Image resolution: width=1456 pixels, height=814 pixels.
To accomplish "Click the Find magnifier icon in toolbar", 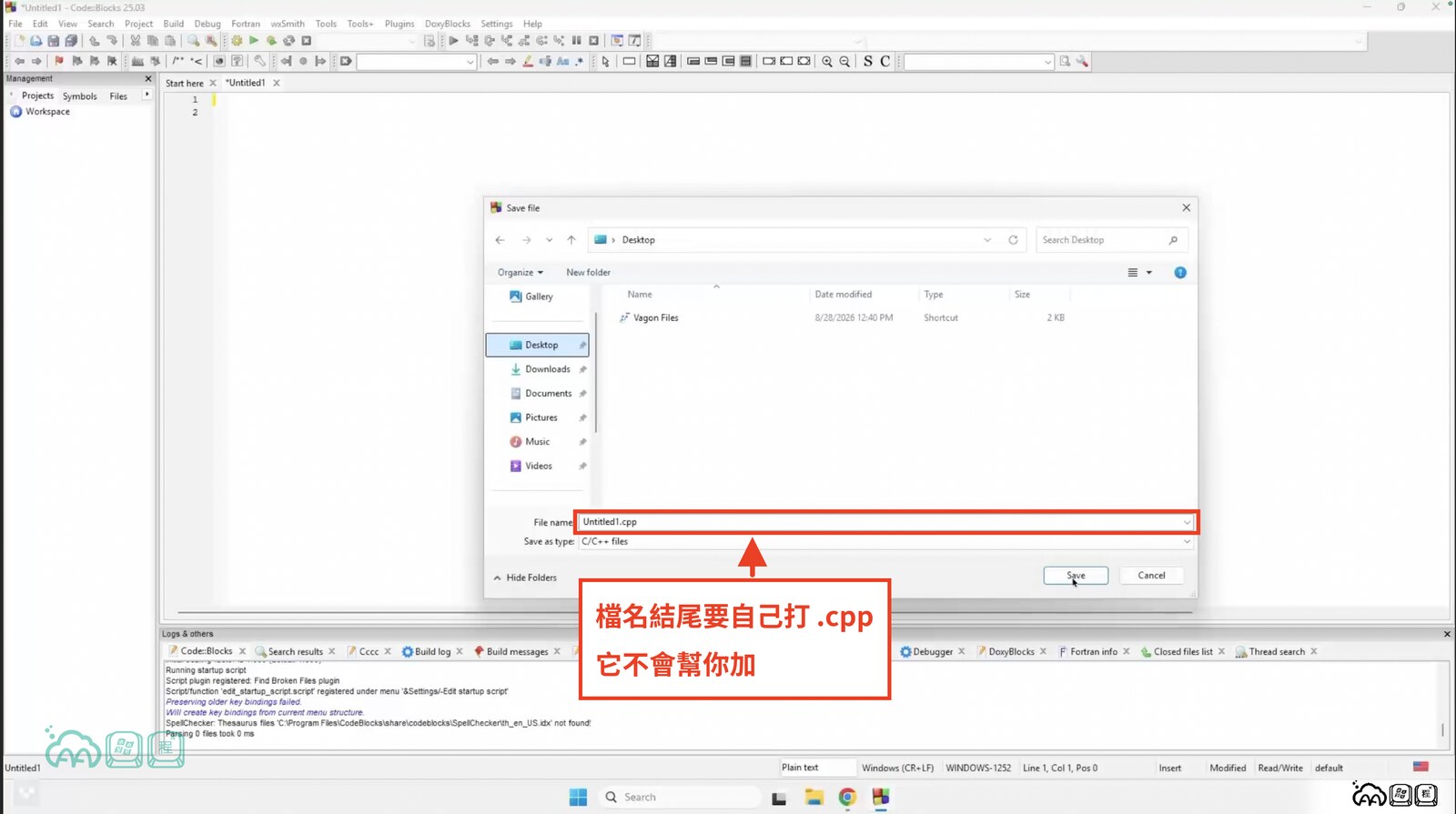I will click(x=193, y=41).
